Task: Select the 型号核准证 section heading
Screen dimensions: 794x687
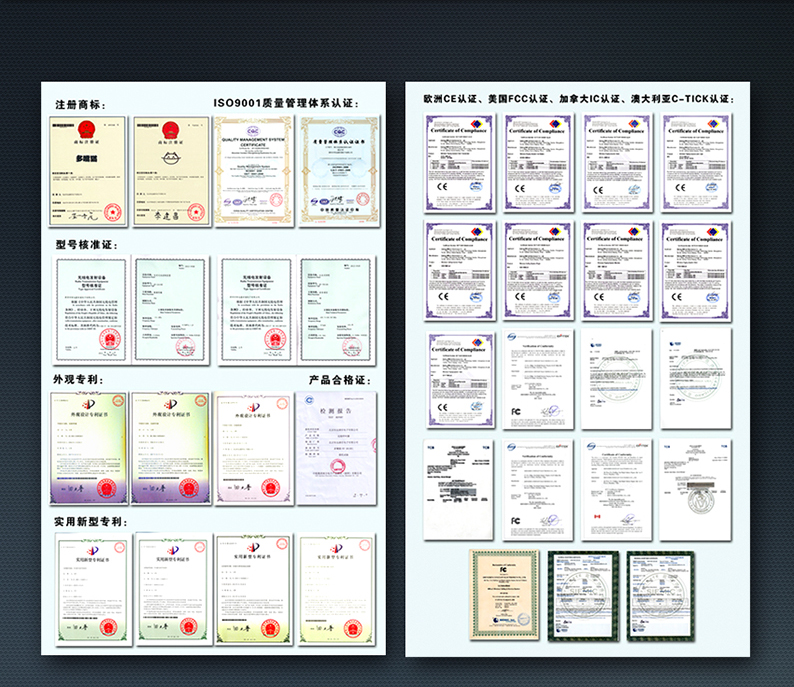Action: (86, 244)
